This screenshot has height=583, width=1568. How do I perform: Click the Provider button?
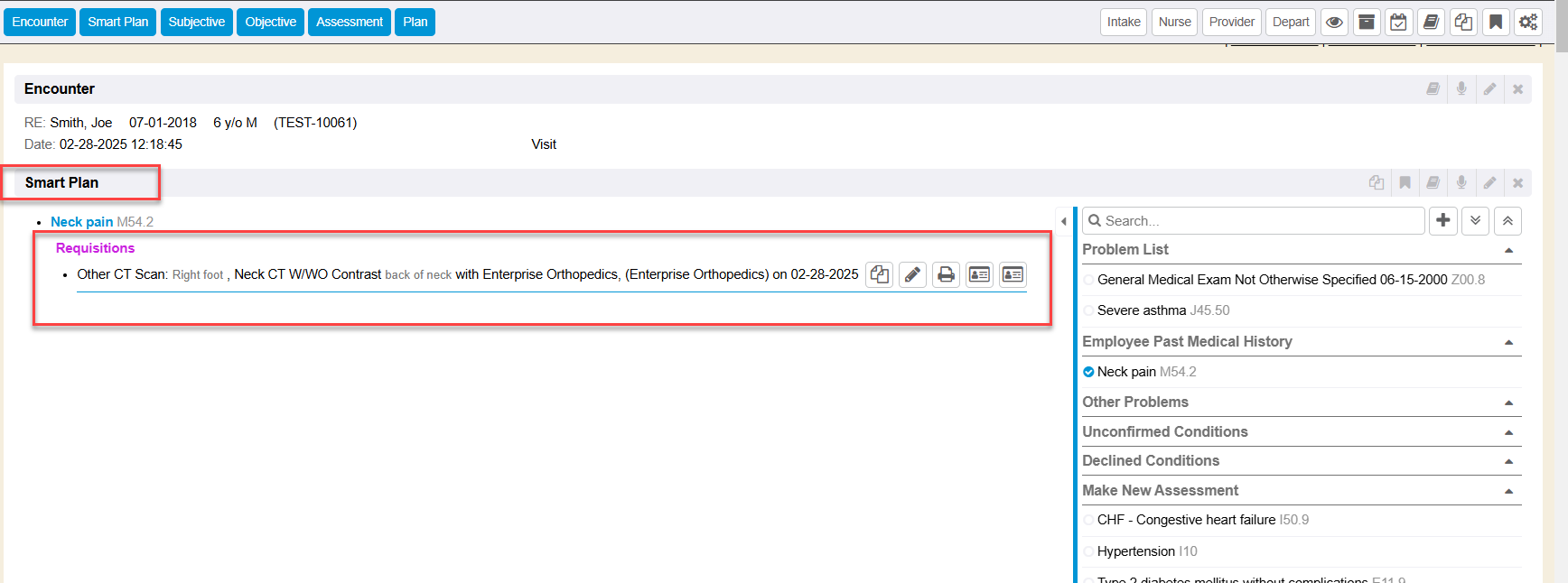(x=1232, y=22)
